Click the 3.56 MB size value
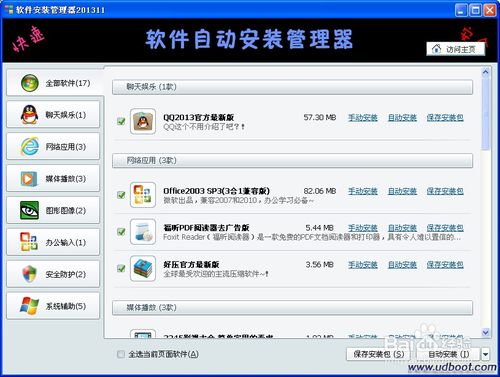Screen dimensions: 500x377 click(x=319, y=265)
